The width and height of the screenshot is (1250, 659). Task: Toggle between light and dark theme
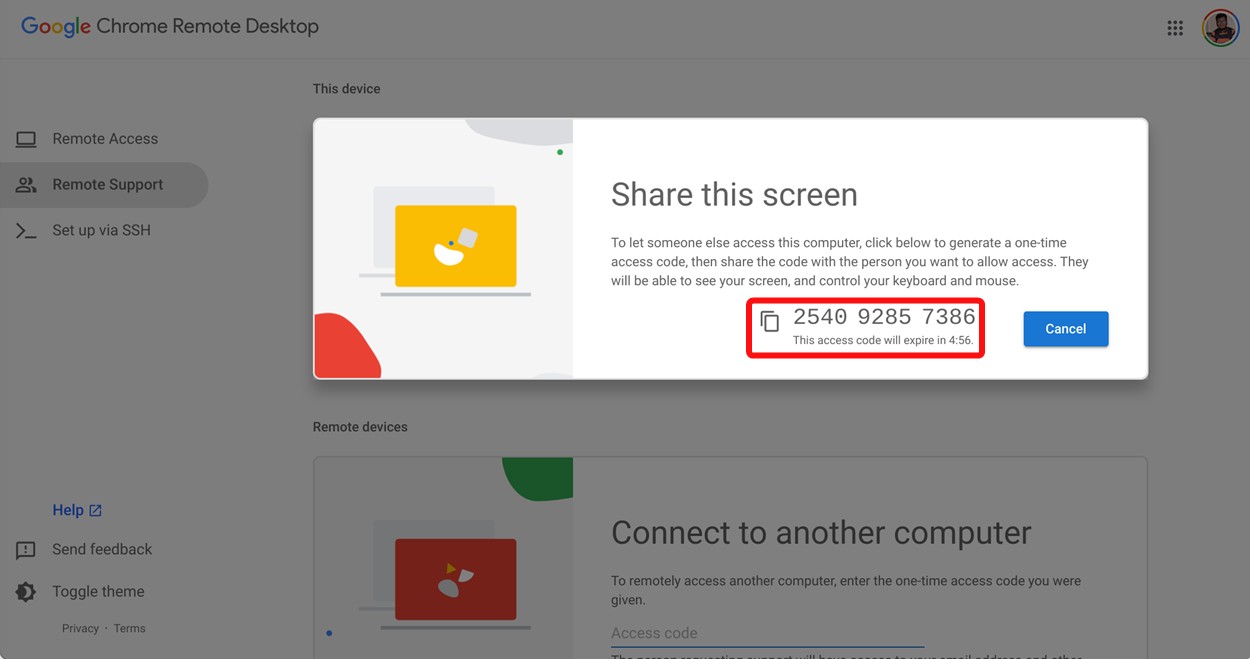coord(98,591)
